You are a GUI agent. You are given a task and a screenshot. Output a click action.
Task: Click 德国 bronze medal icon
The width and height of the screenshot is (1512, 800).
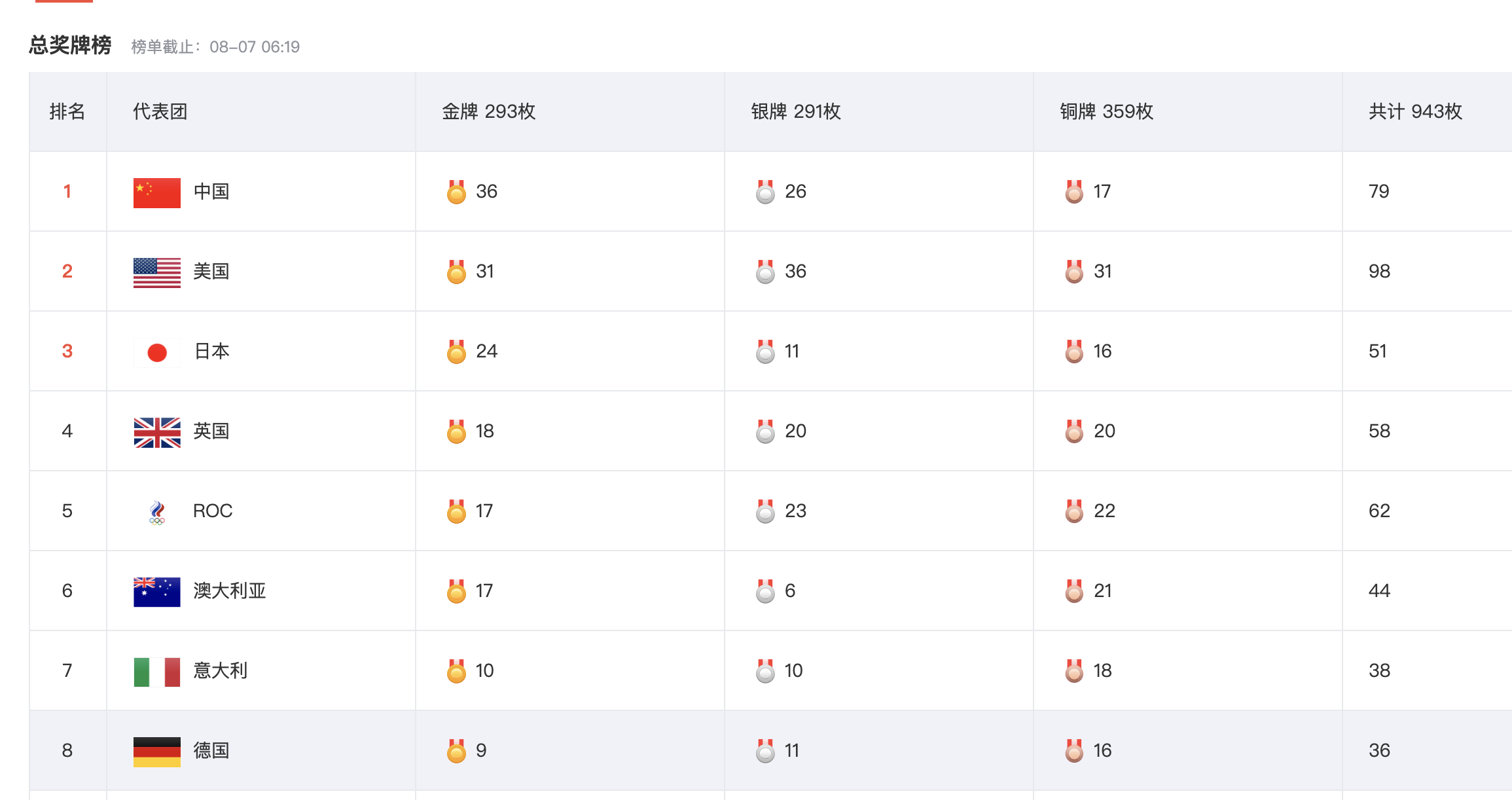click(x=1074, y=751)
